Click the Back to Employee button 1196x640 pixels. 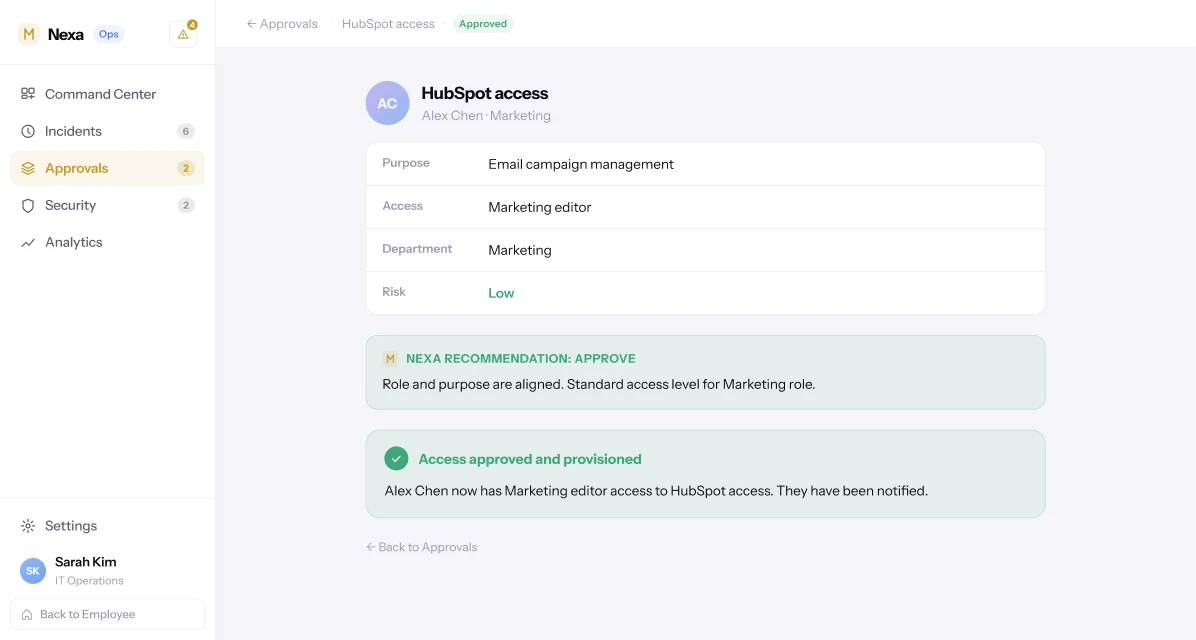click(108, 614)
